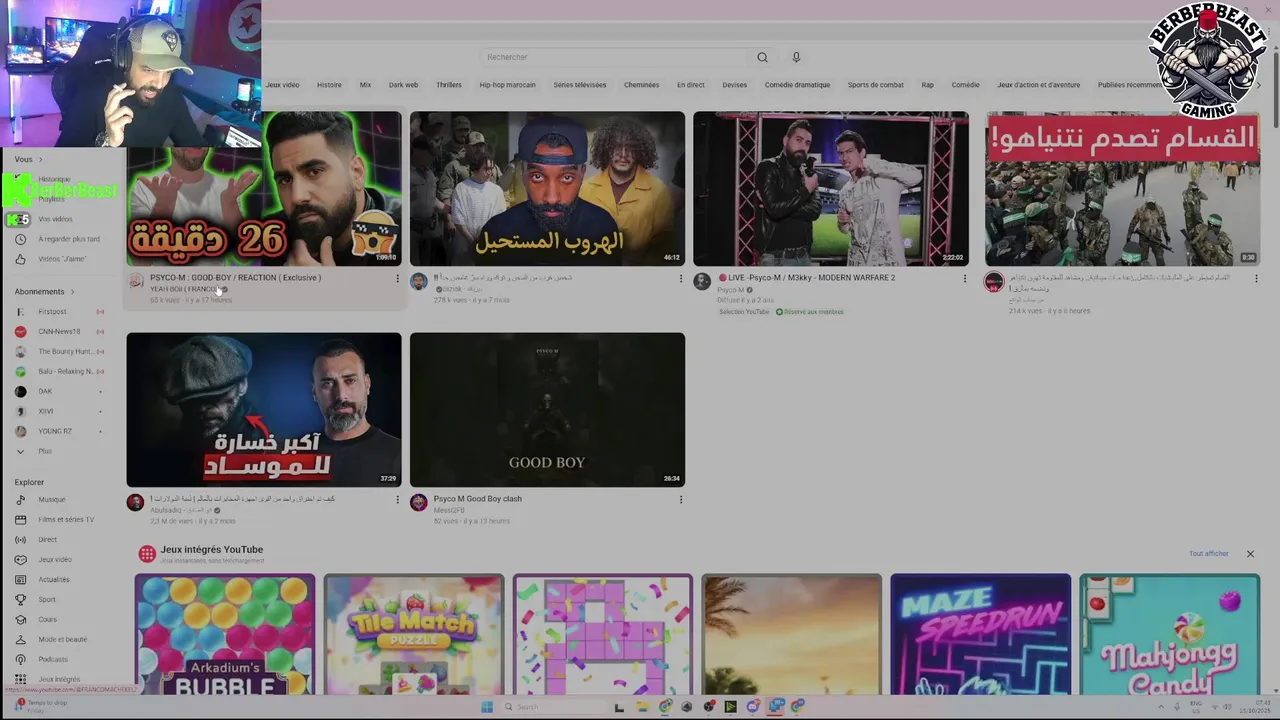Open XIVI subscription channel
The width and height of the screenshot is (1280, 720).
click(58, 412)
